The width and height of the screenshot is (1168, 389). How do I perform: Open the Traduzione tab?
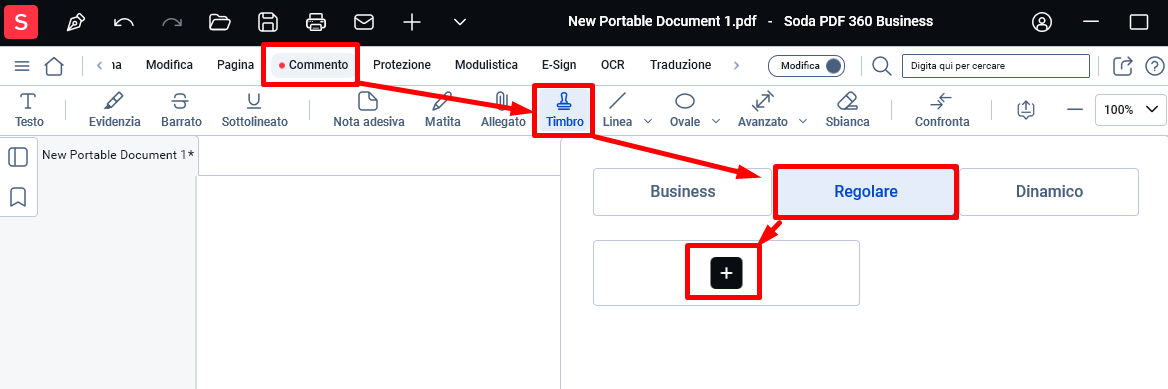tap(680, 65)
